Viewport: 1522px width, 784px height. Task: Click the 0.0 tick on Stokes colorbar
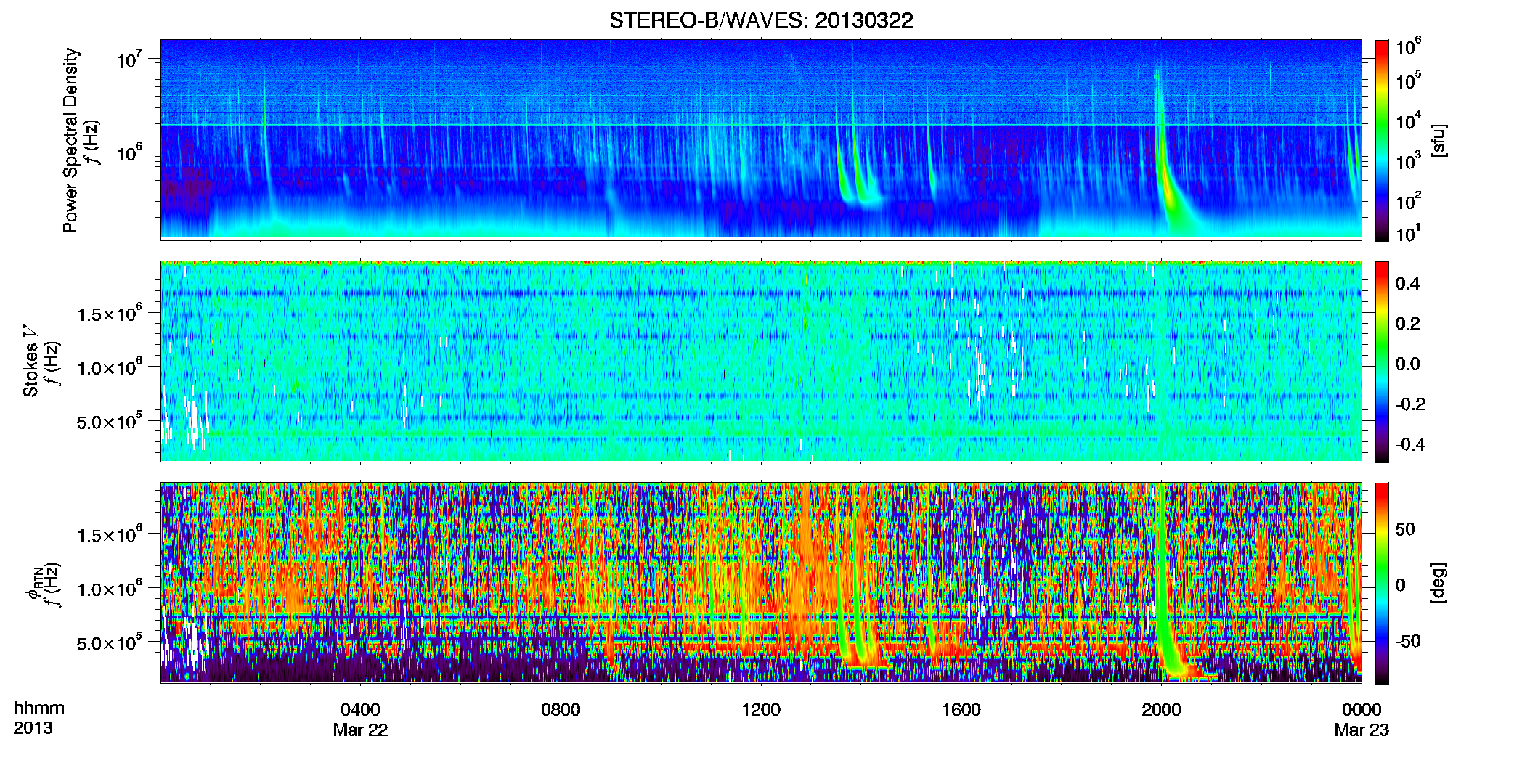coord(1408,364)
